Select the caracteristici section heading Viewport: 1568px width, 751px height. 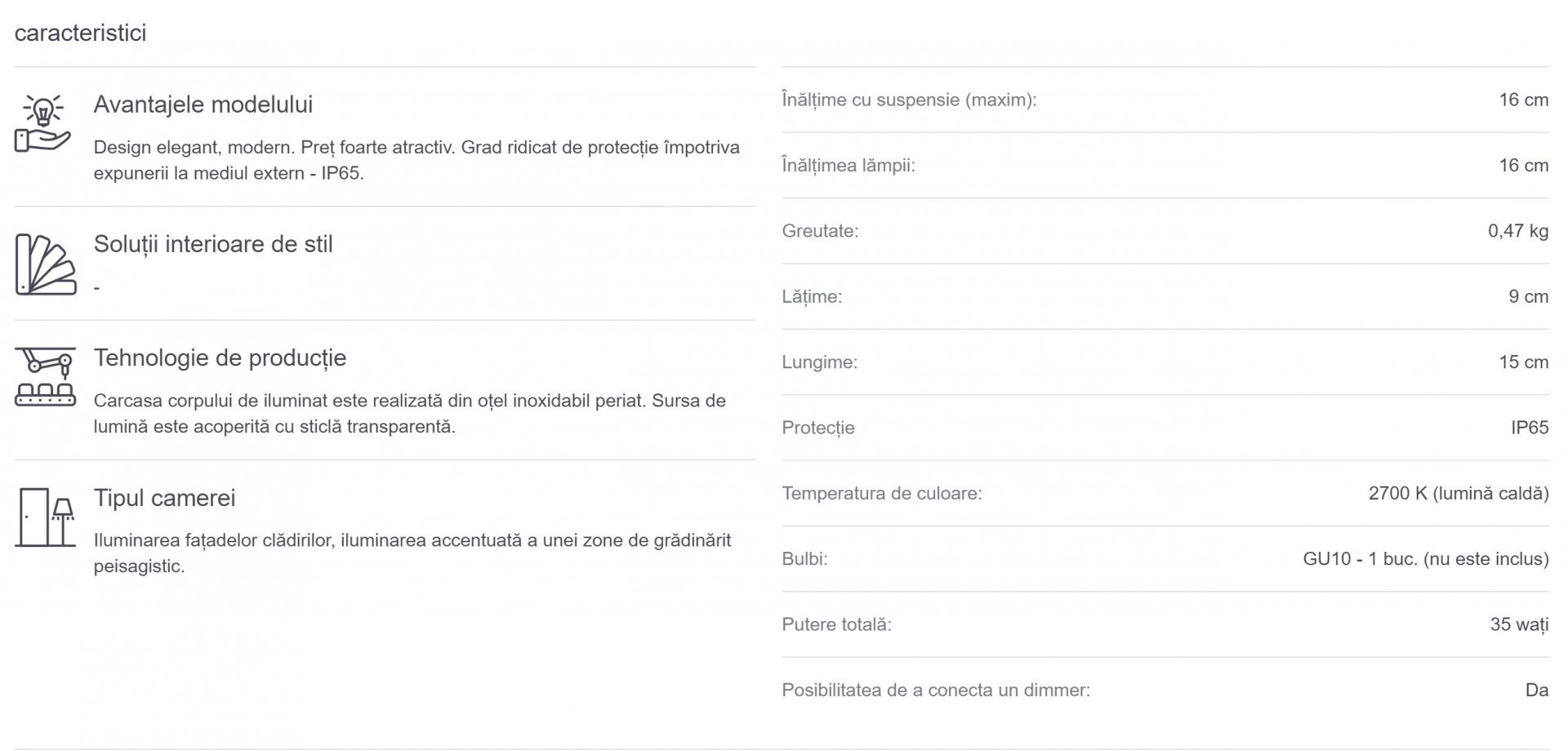tap(80, 33)
